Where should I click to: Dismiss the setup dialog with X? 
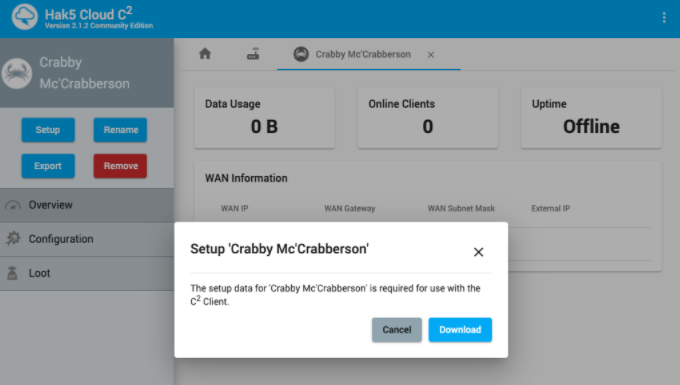(478, 252)
